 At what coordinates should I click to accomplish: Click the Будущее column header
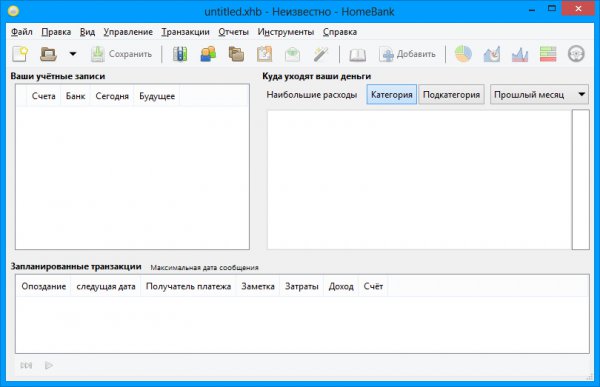tap(157, 96)
